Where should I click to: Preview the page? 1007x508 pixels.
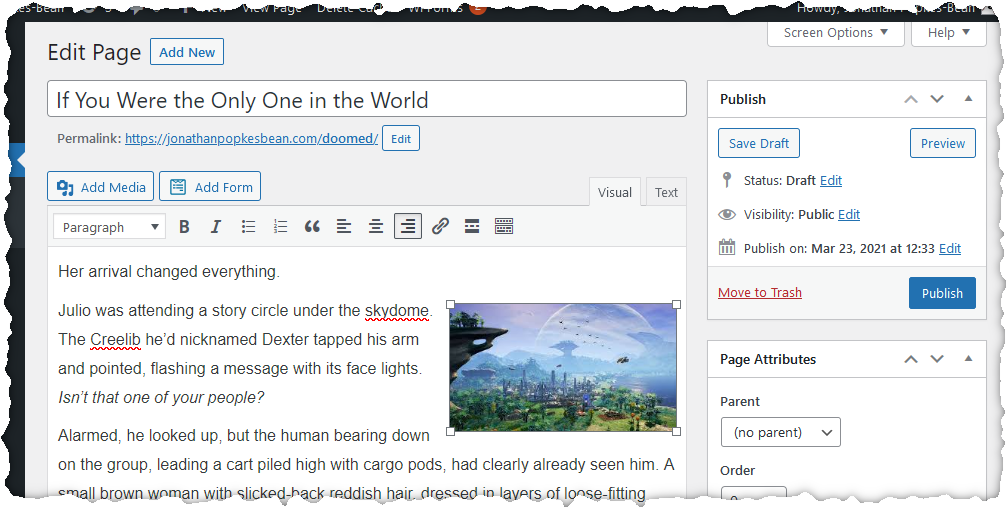(943, 143)
